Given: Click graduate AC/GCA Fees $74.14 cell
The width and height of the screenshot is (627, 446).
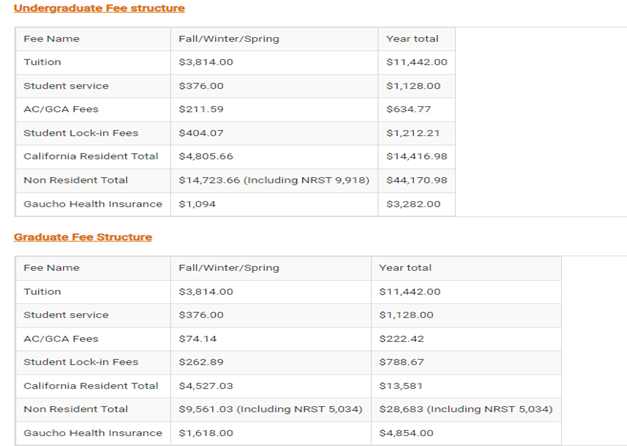Looking at the screenshot, I should coord(271,339).
